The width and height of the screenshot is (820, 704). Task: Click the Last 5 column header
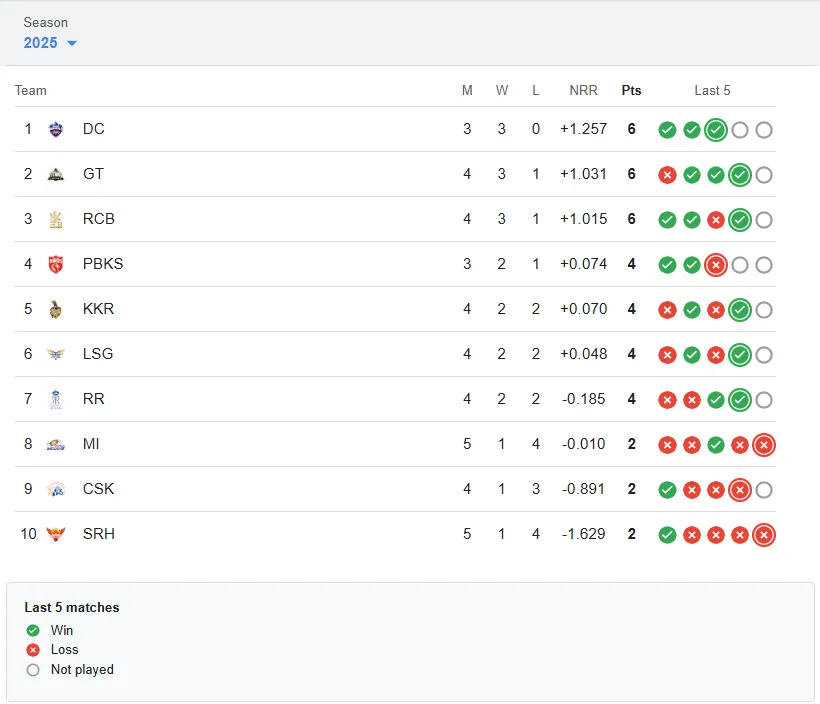tap(712, 90)
